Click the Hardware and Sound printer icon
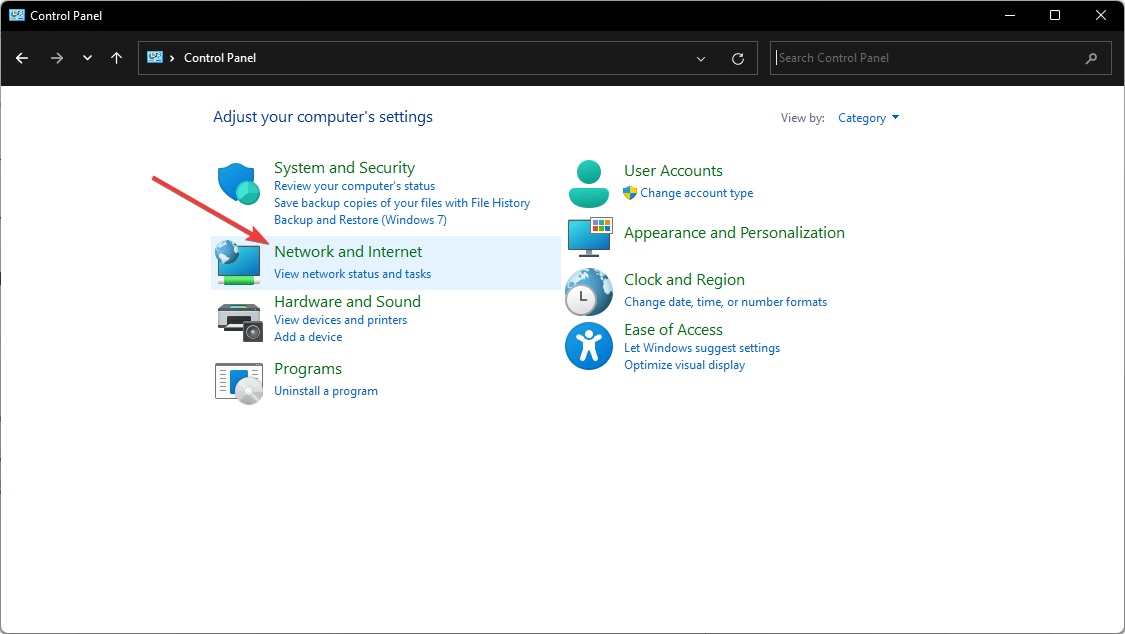The height and width of the screenshot is (634, 1125). point(239,319)
